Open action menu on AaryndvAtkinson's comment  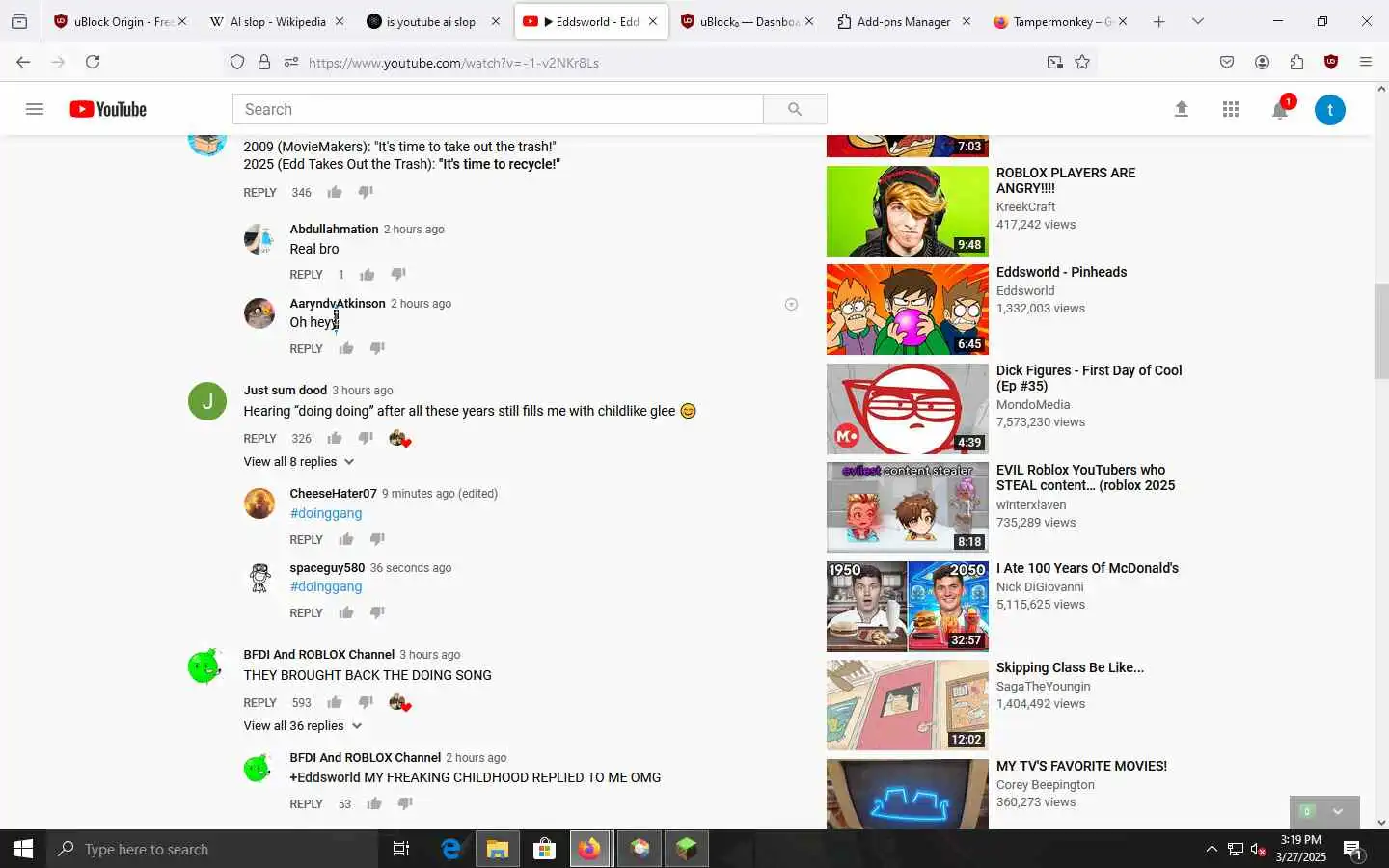click(x=791, y=304)
